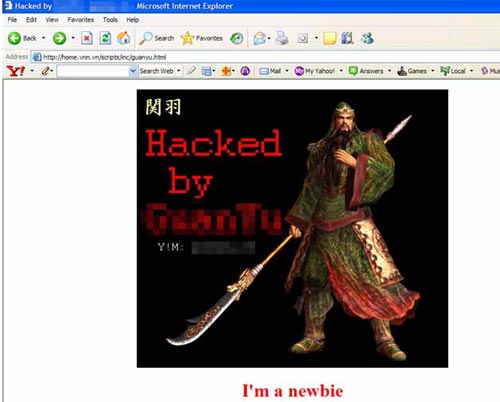The height and width of the screenshot is (402, 500).
Task: Open the File menu
Action: click(x=12, y=20)
